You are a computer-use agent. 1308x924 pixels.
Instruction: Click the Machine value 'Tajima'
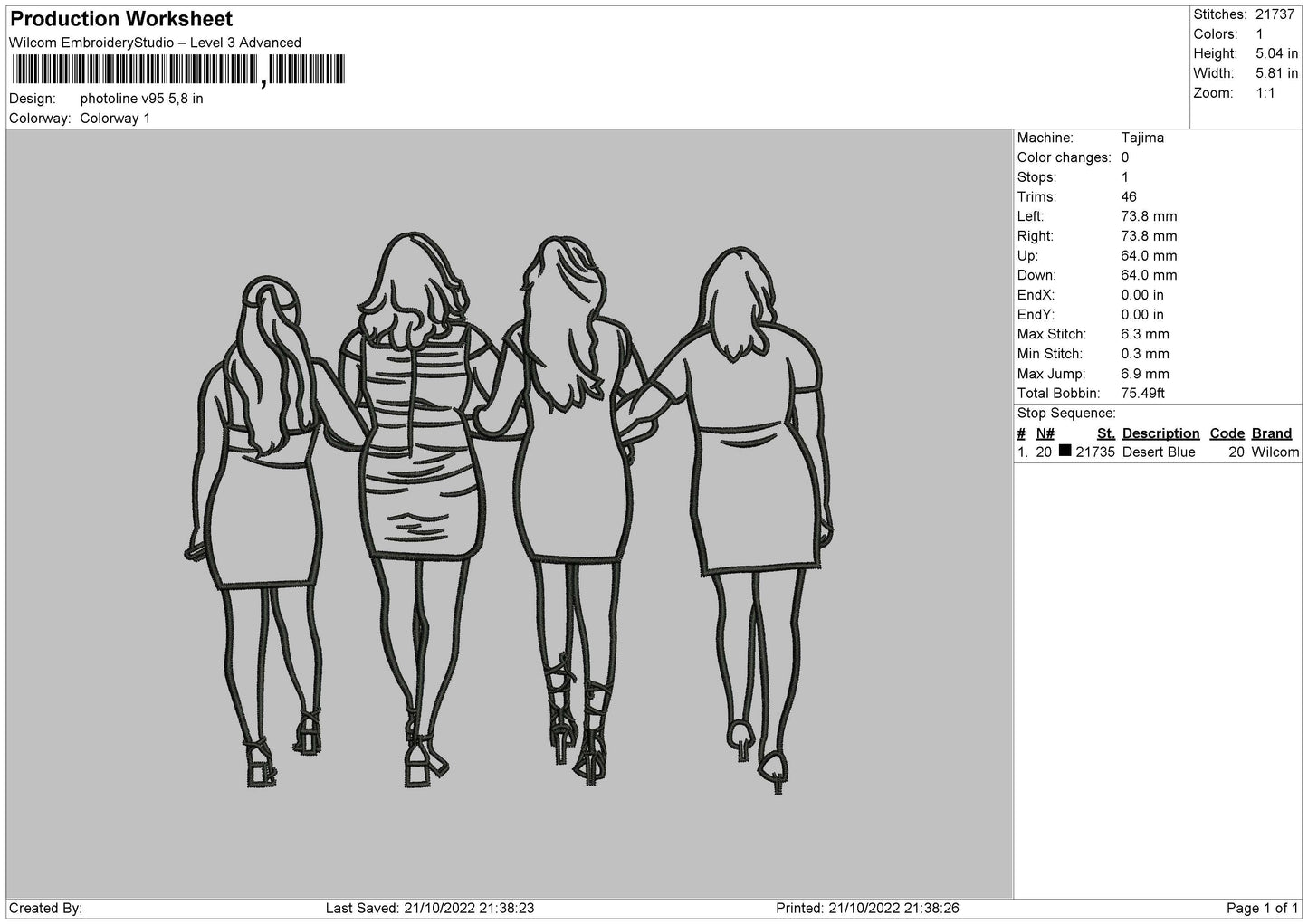coord(1142,138)
